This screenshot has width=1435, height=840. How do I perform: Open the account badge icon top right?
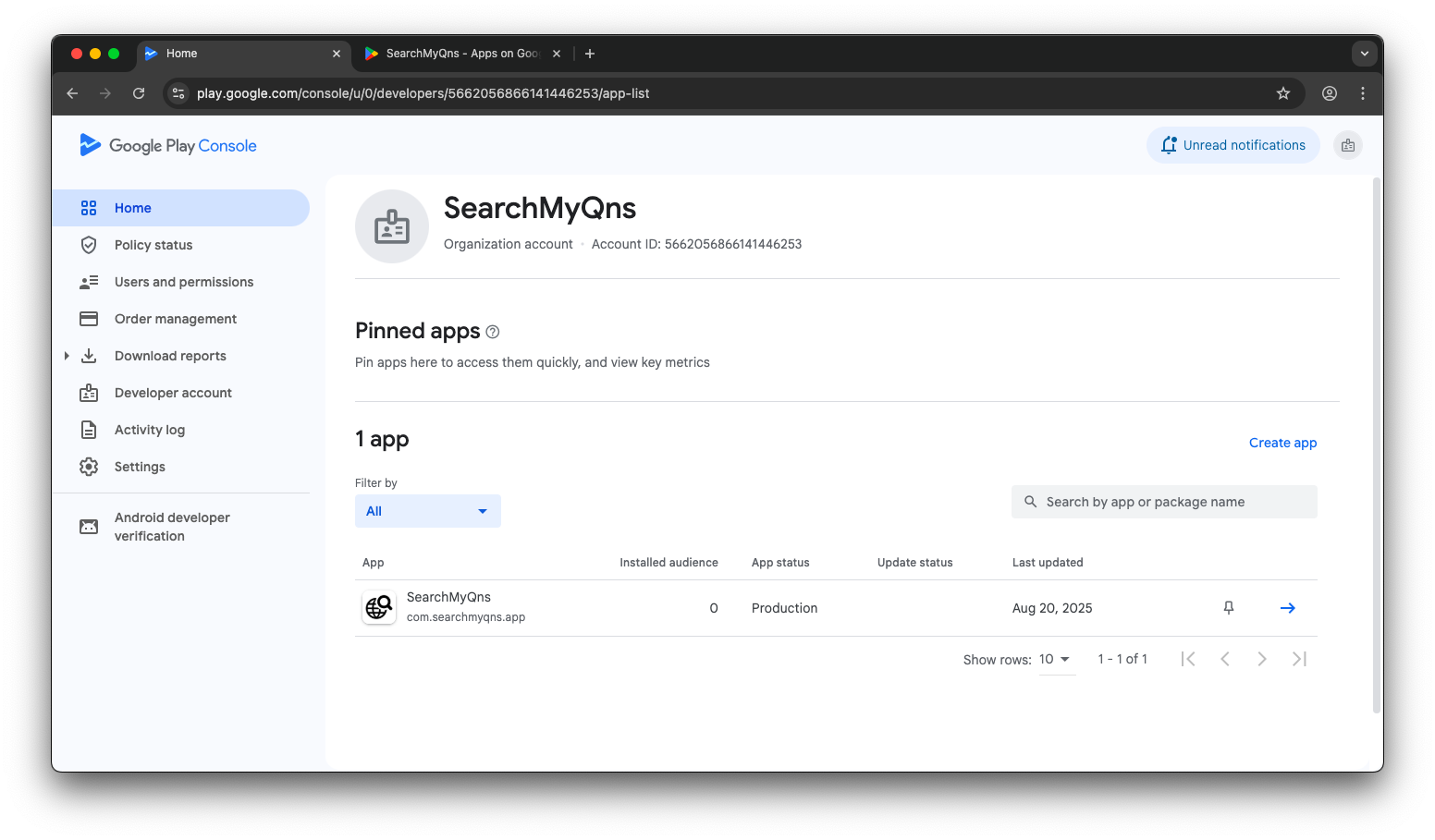(1348, 145)
